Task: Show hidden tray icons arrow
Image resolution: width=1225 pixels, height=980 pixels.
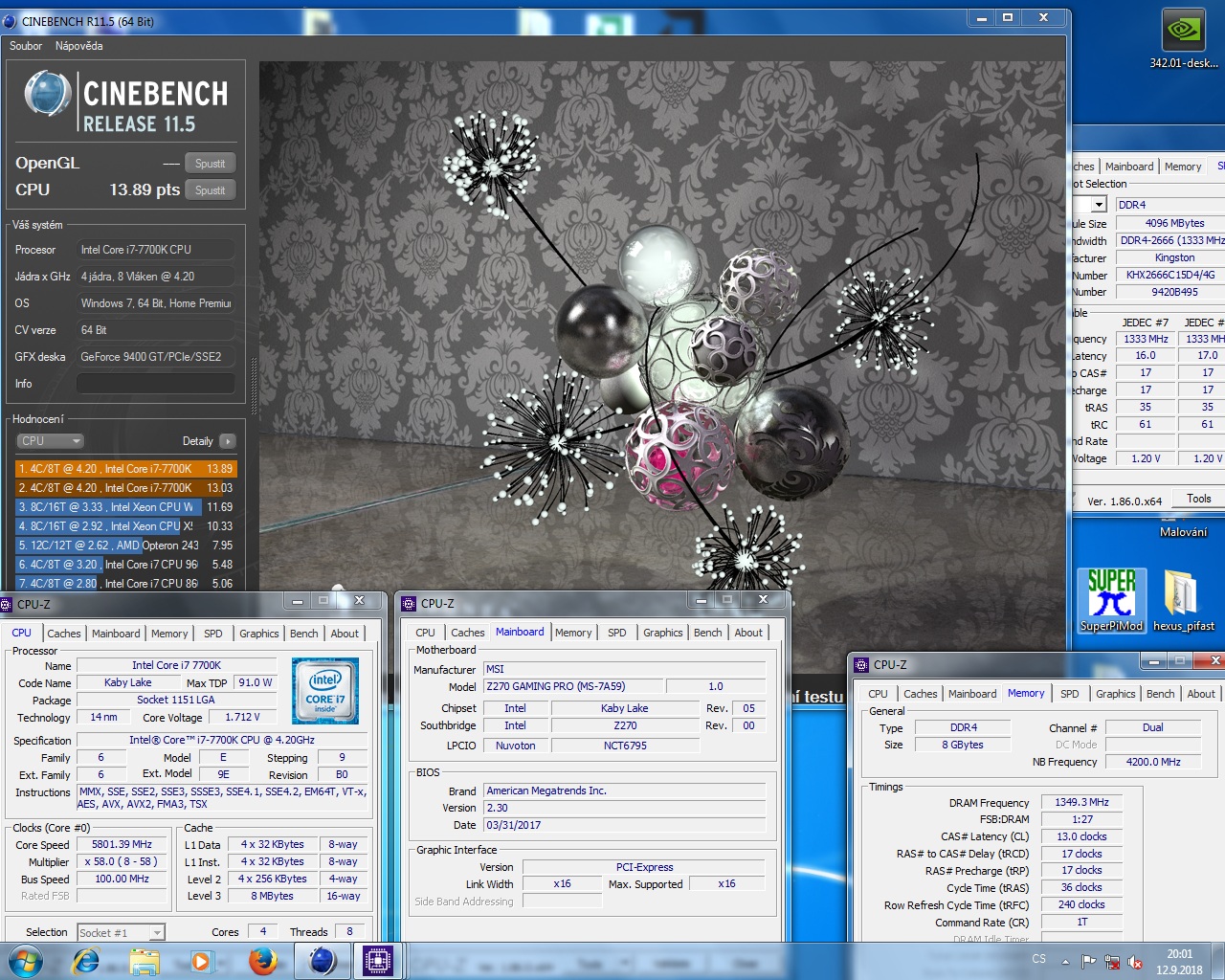Action: (x=1065, y=961)
